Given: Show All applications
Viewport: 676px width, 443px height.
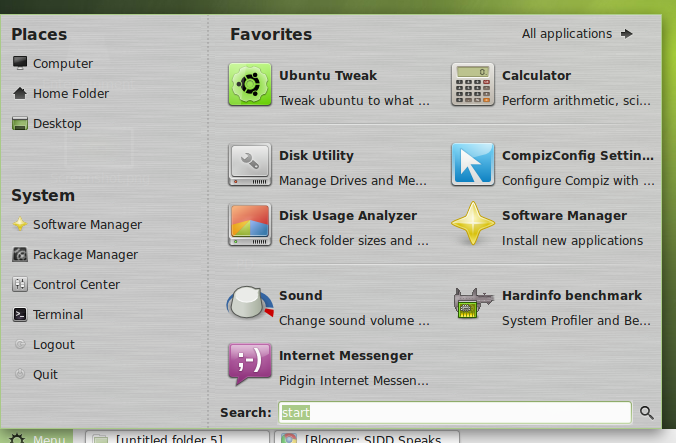Looking at the screenshot, I should click(577, 34).
